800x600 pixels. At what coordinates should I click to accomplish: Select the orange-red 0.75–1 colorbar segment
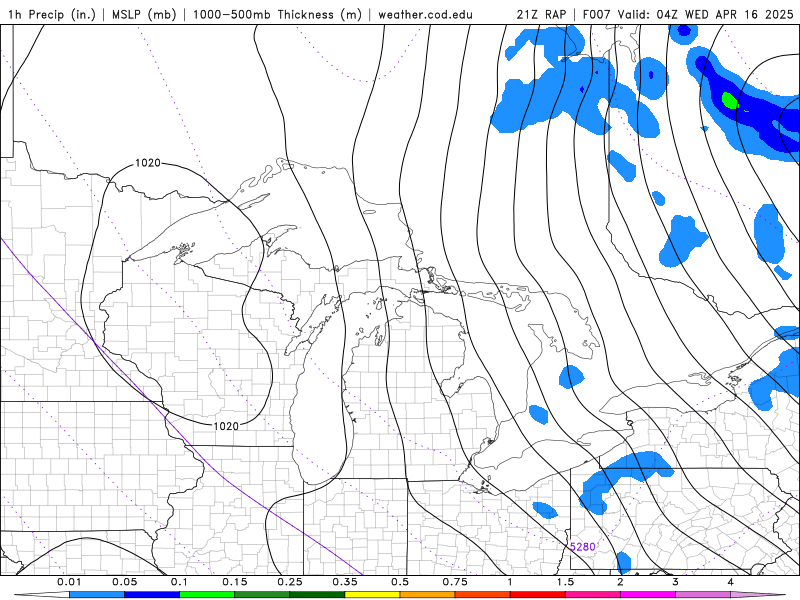pos(483,595)
